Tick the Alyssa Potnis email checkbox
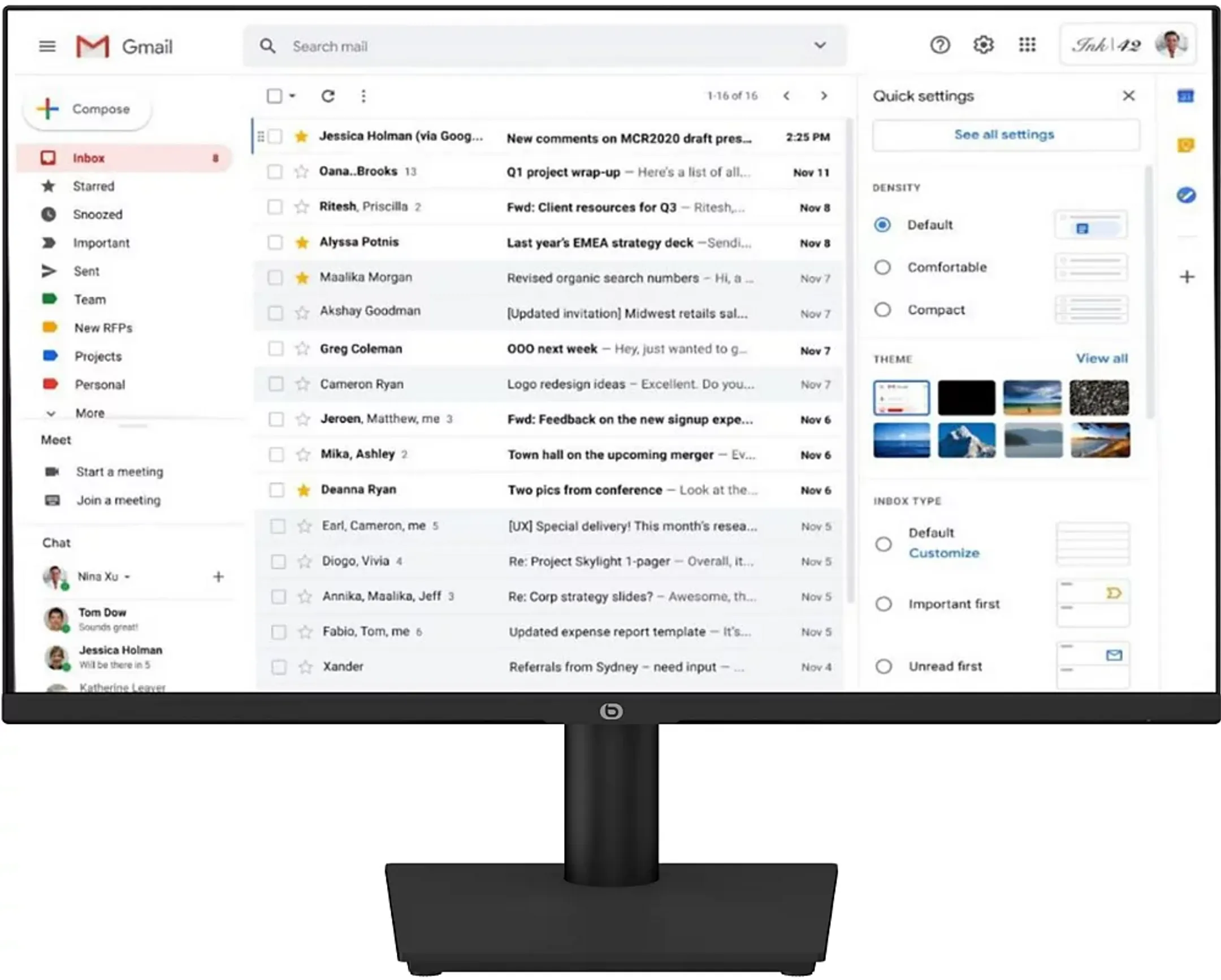This screenshot has height=980, width=1221. pos(275,243)
